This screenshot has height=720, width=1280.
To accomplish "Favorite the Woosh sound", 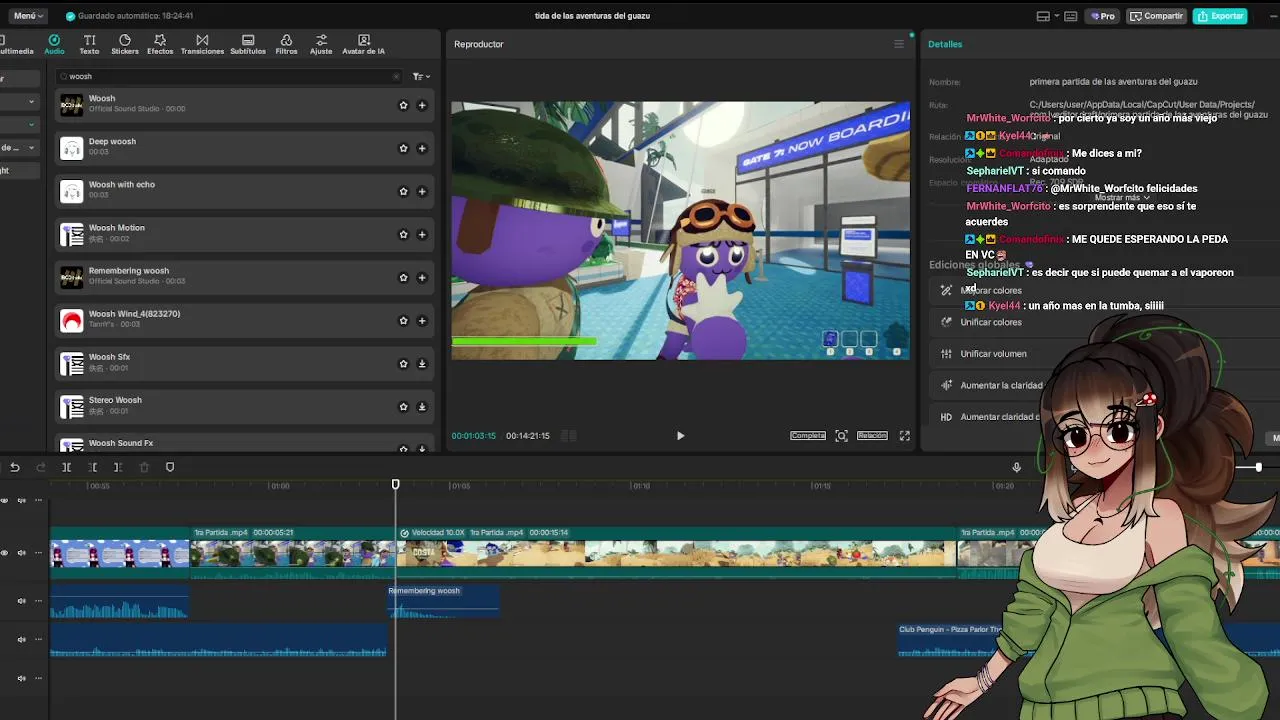I will click(x=404, y=105).
